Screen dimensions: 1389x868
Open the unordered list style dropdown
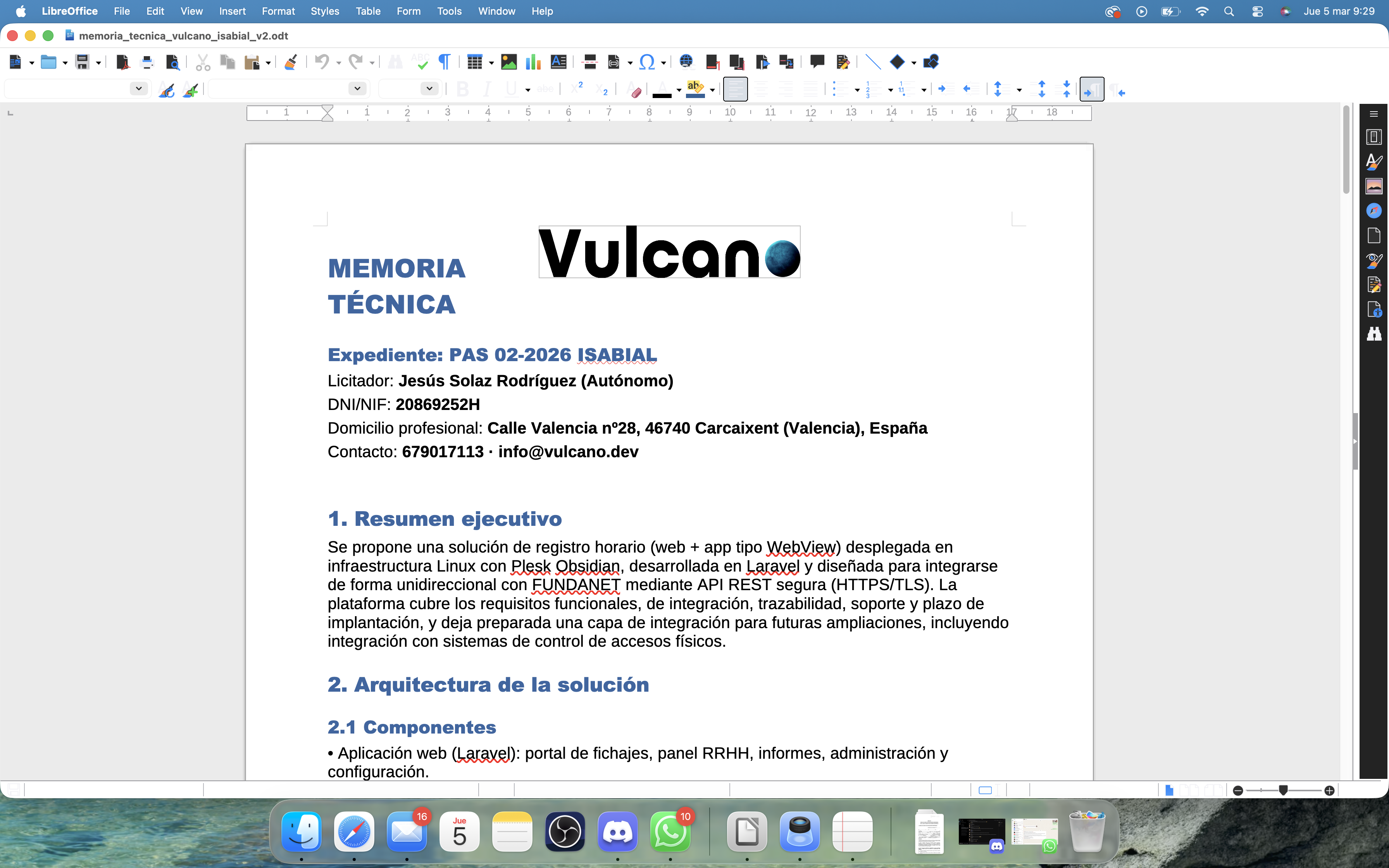(857, 90)
